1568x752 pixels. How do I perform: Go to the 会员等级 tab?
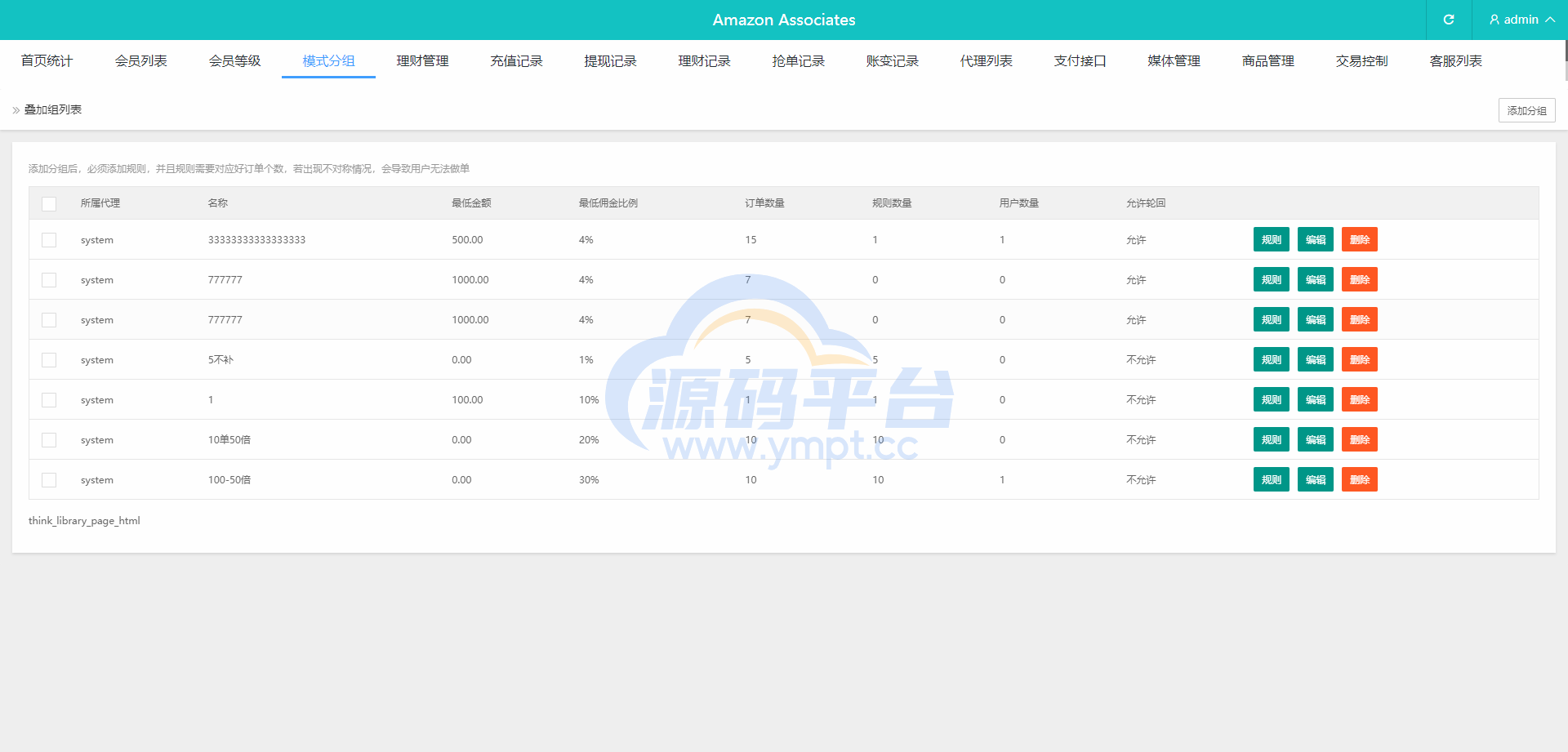(235, 61)
